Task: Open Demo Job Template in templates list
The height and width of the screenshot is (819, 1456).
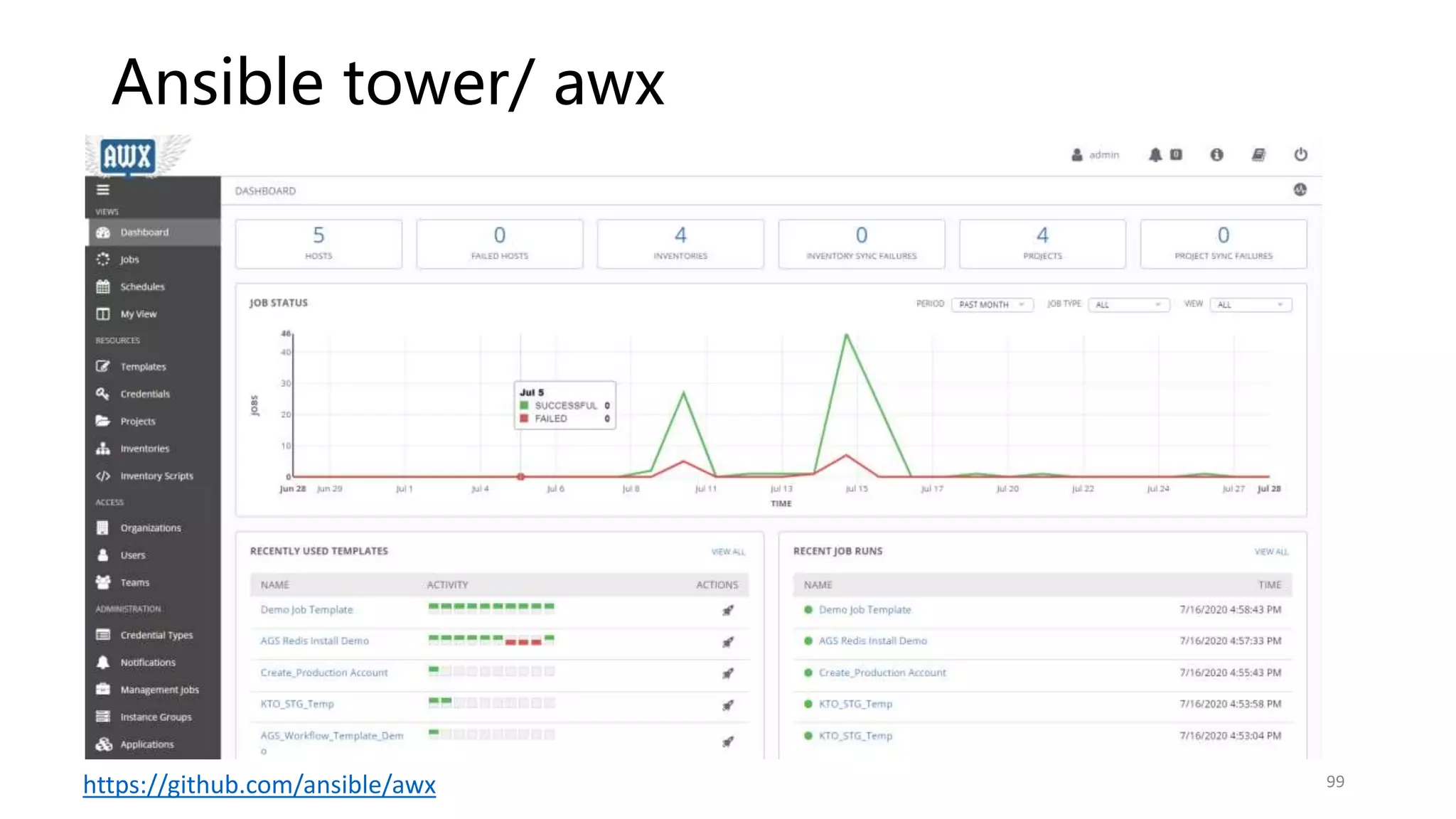Action: tap(306, 610)
